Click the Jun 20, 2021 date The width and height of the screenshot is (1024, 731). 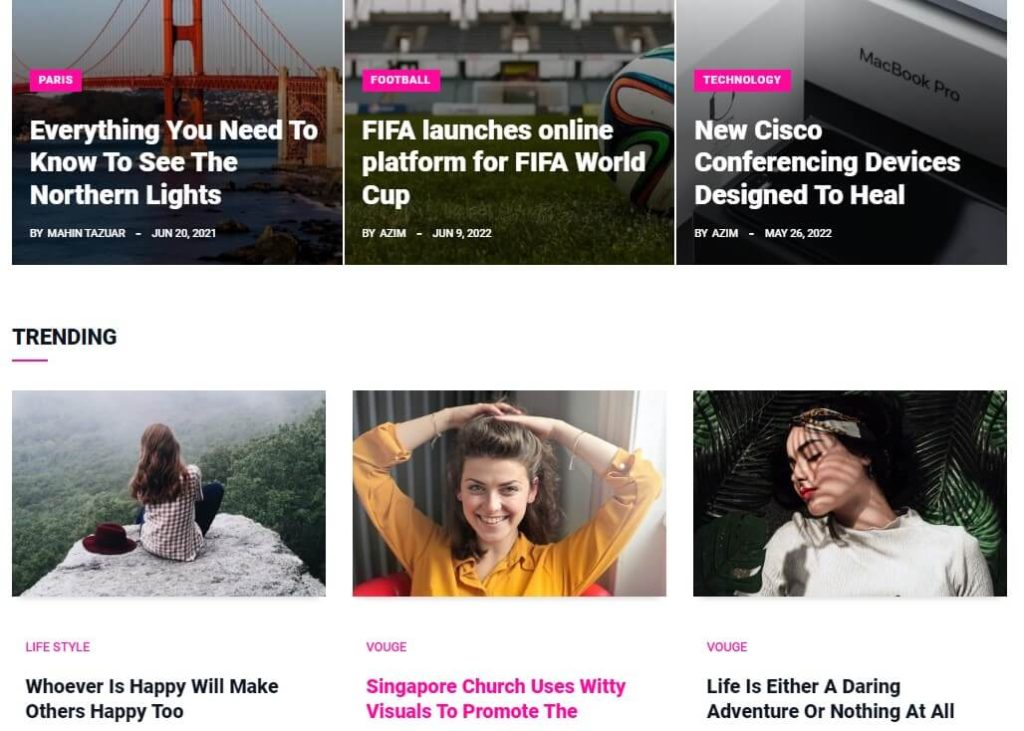coord(184,233)
